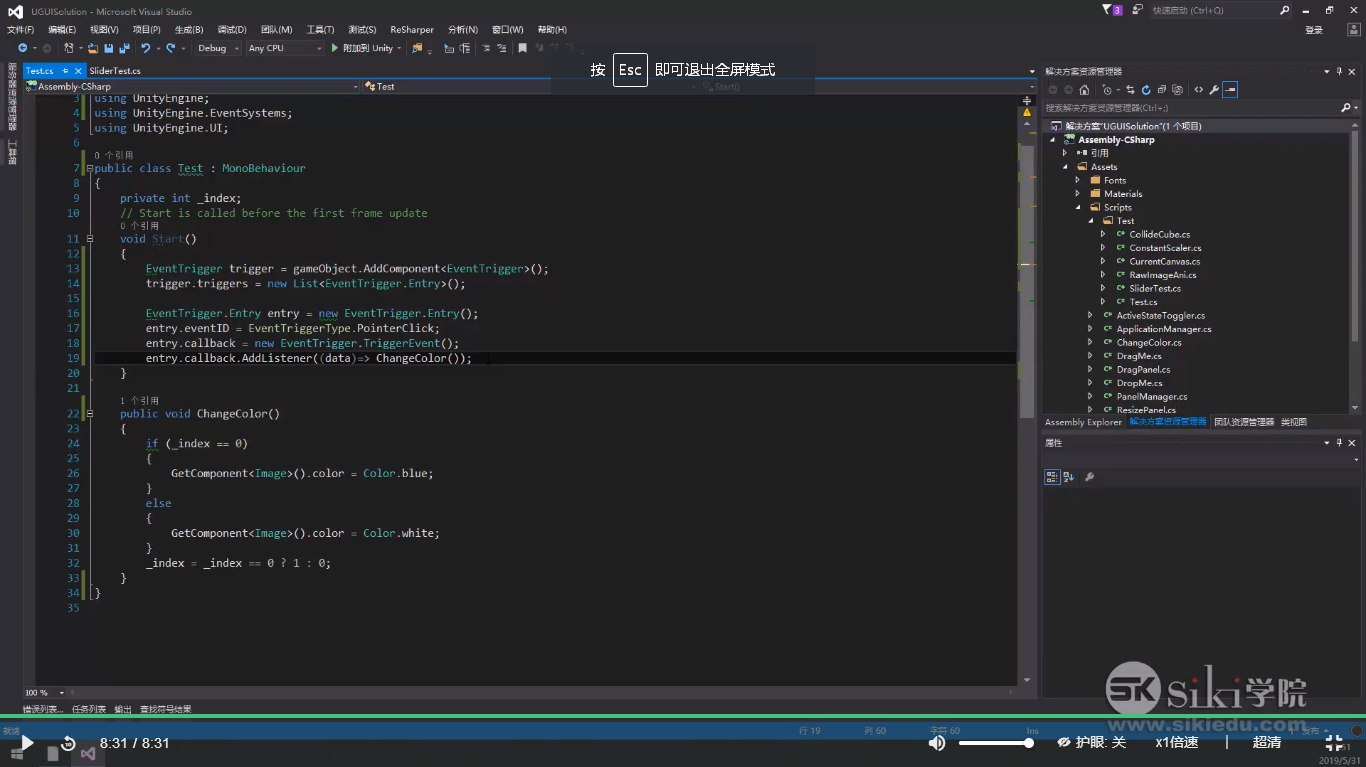
Task: Collapse Start method outlining box
Action: (89, 239)
